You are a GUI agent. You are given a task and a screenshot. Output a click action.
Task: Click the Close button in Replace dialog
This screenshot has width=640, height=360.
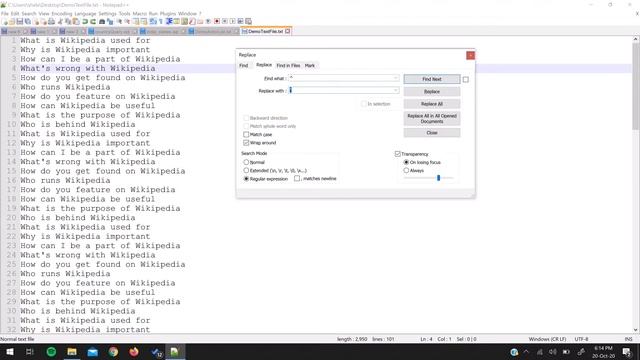pos(432,133)
